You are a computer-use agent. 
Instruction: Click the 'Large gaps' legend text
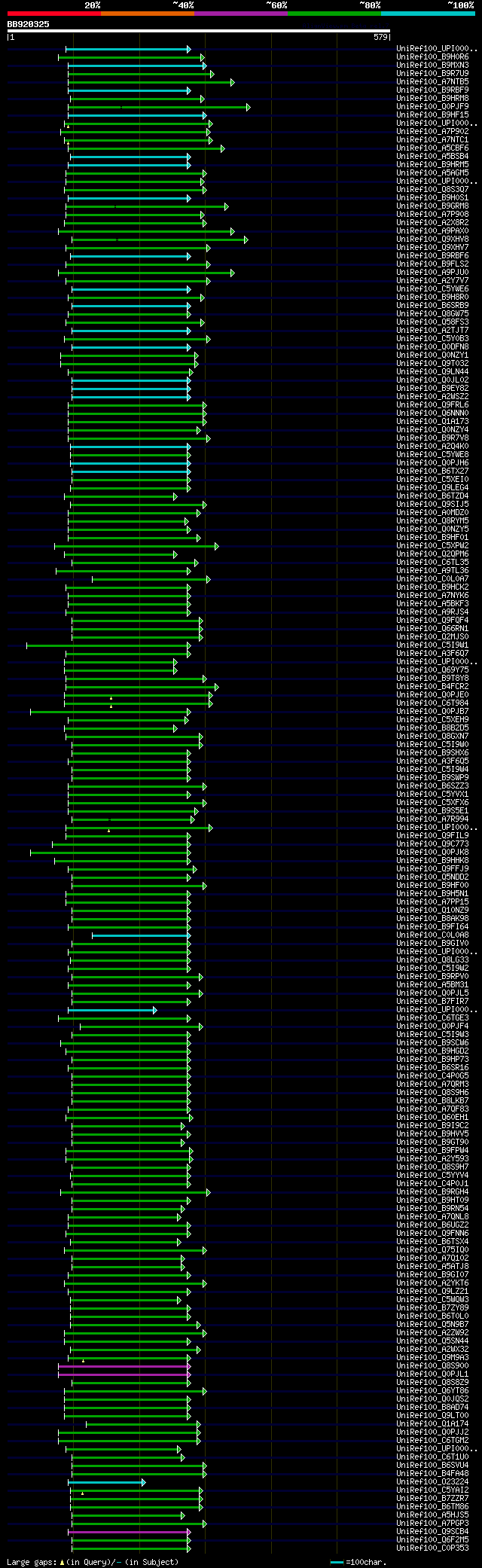30,1562
